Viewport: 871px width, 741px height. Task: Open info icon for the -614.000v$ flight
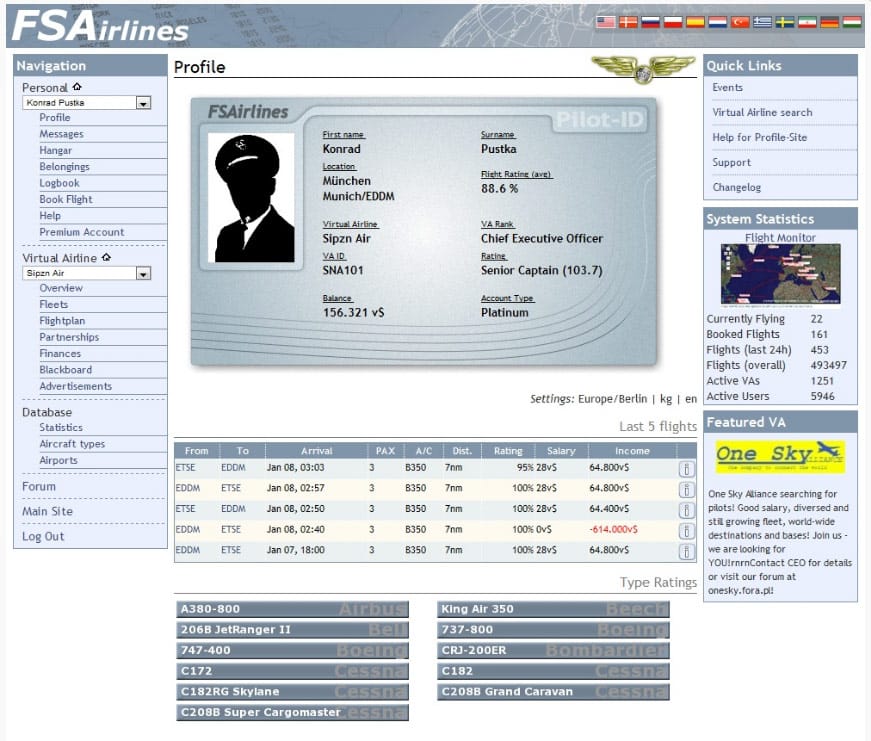(686, 530)
